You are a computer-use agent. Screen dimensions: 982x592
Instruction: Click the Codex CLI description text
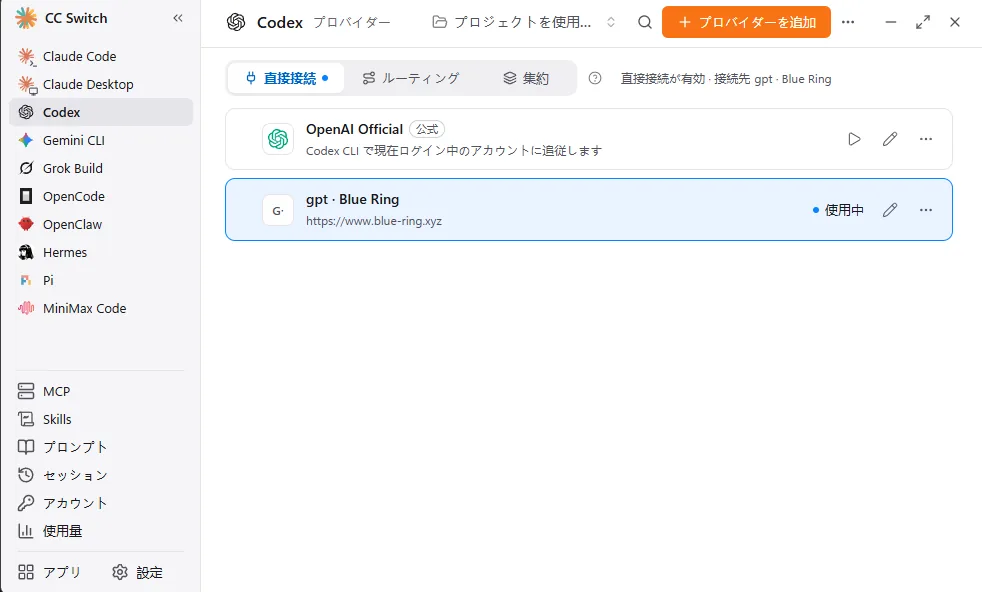(x=454, y=151)
